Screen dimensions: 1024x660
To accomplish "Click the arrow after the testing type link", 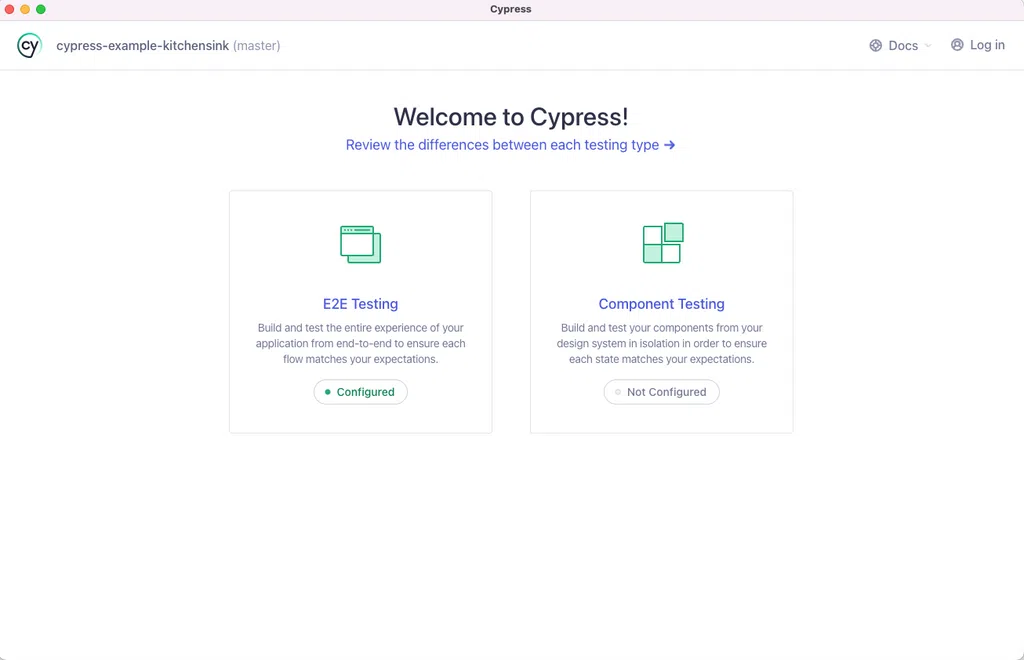I will point(670,145).
